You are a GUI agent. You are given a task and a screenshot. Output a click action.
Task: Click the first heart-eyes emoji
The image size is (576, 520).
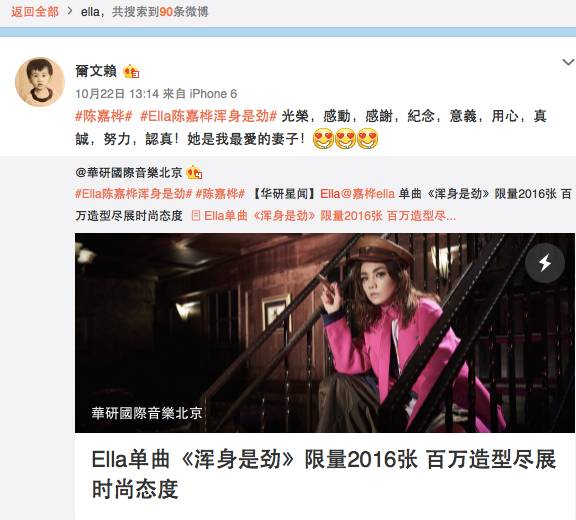323,139
